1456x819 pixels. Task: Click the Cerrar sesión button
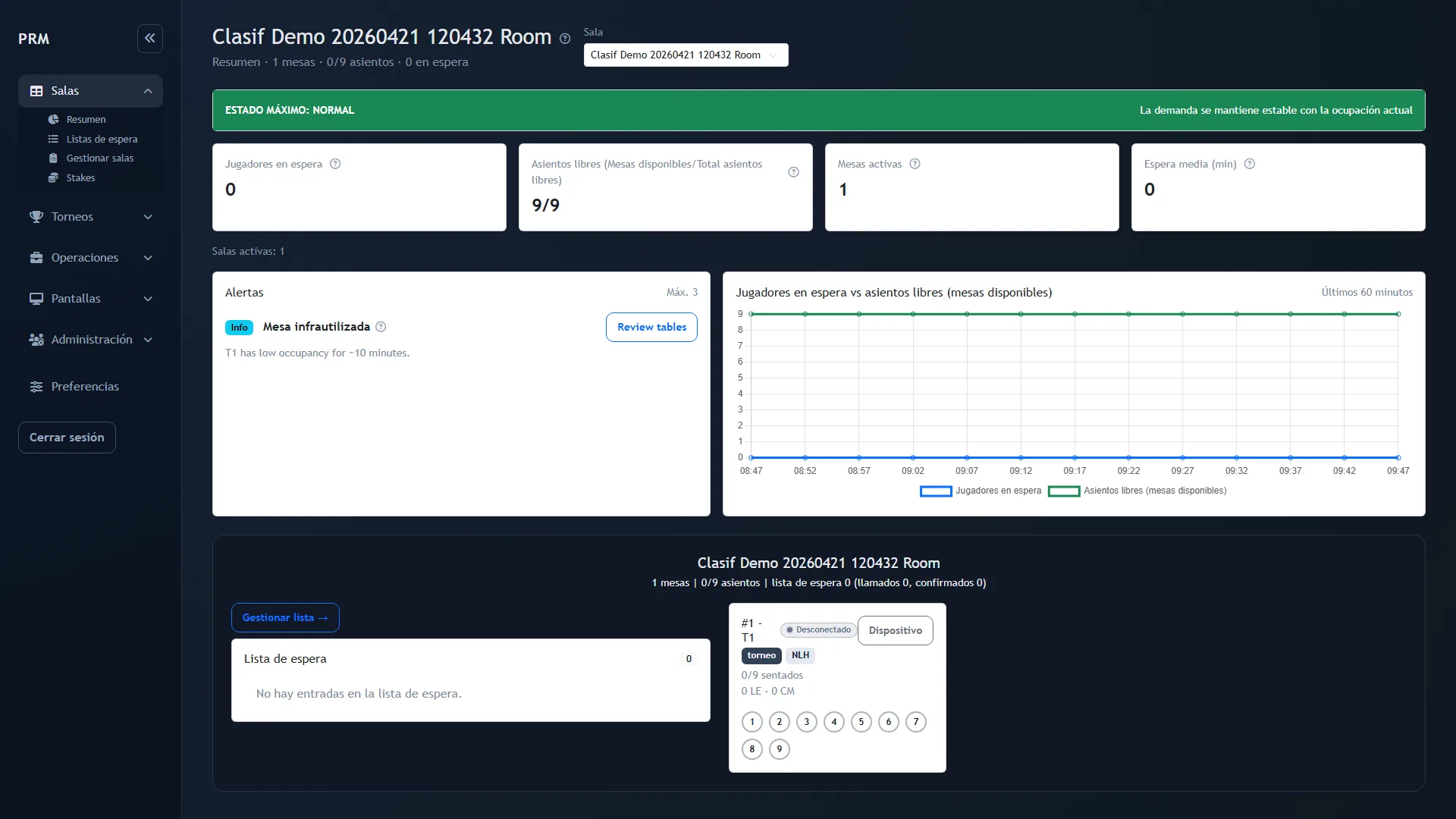[x=67, y=438]
